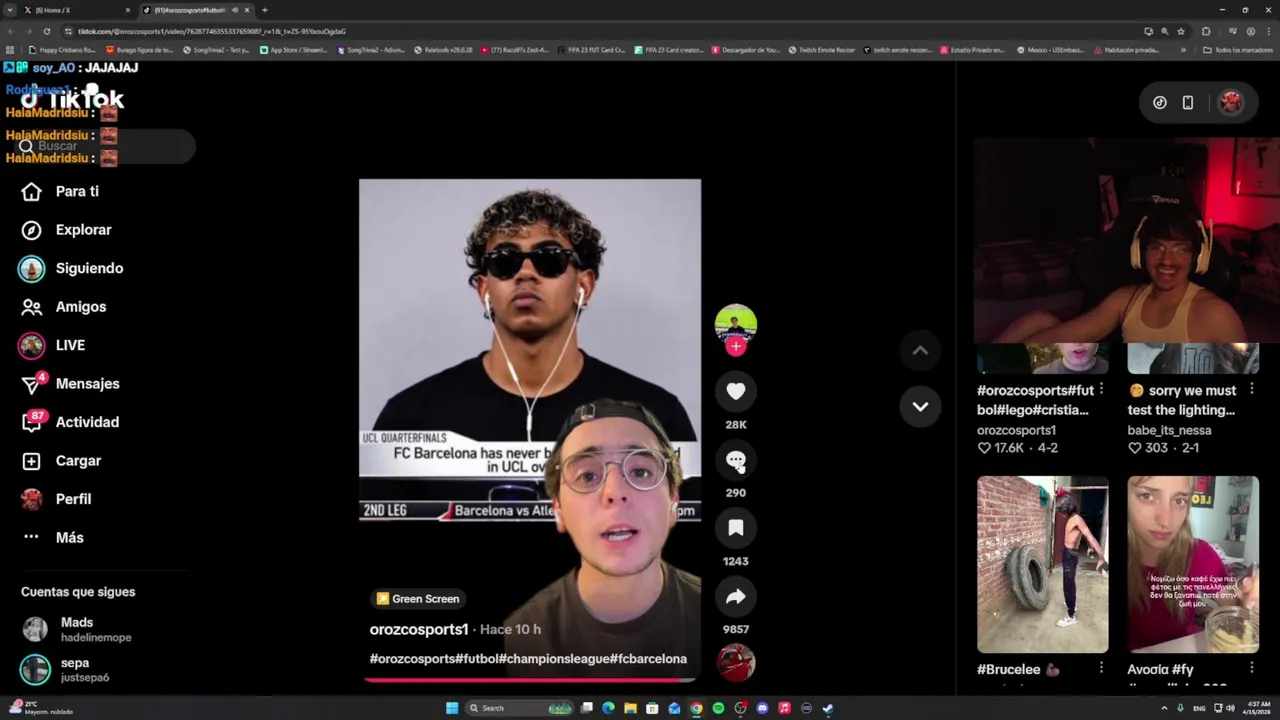Open a new browser tab with the plus button
Screen dimensions: 1280x720
point(265,10)
